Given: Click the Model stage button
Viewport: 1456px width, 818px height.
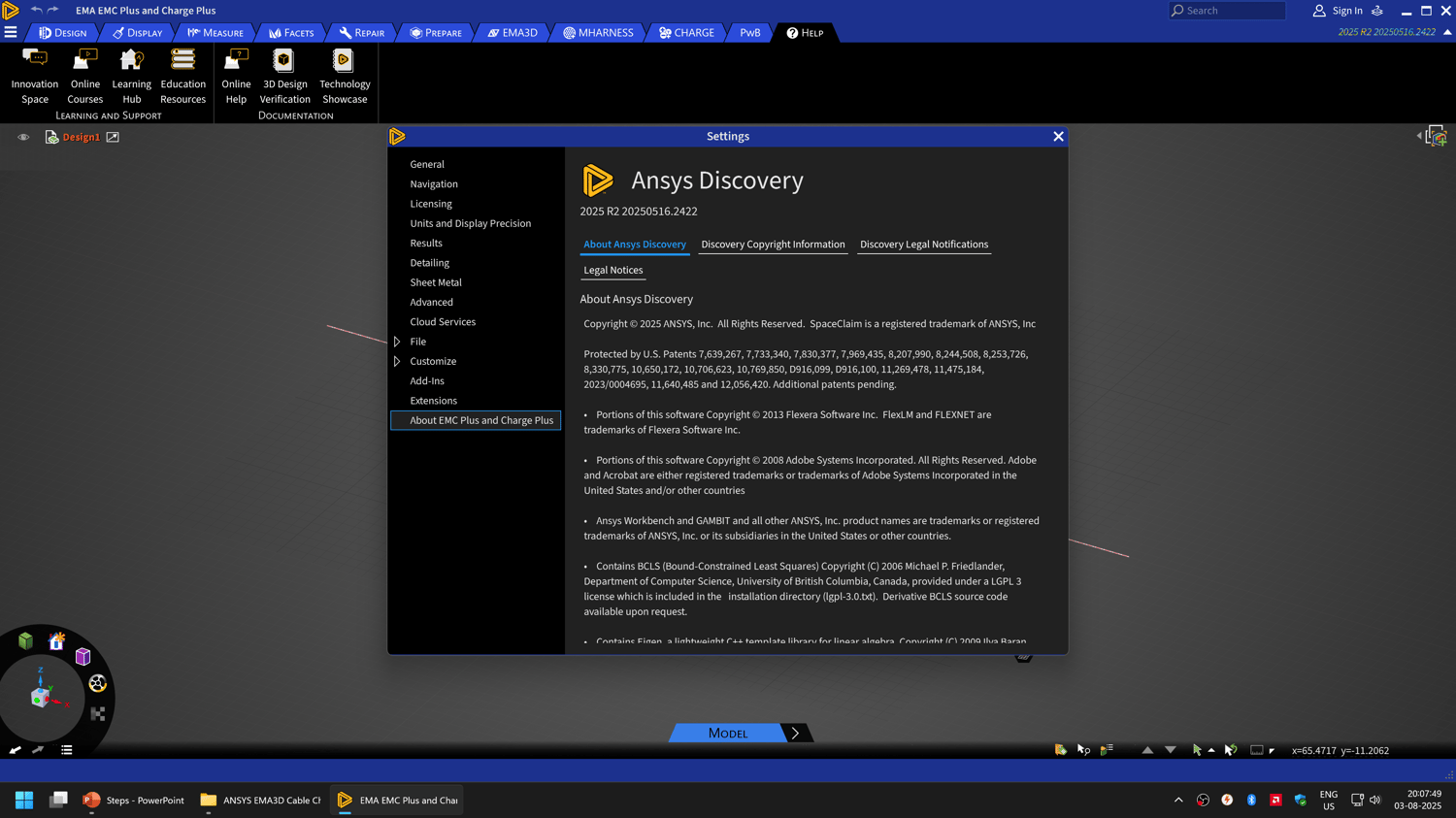Looking at the screenshot, I should [x=728, y=734].
